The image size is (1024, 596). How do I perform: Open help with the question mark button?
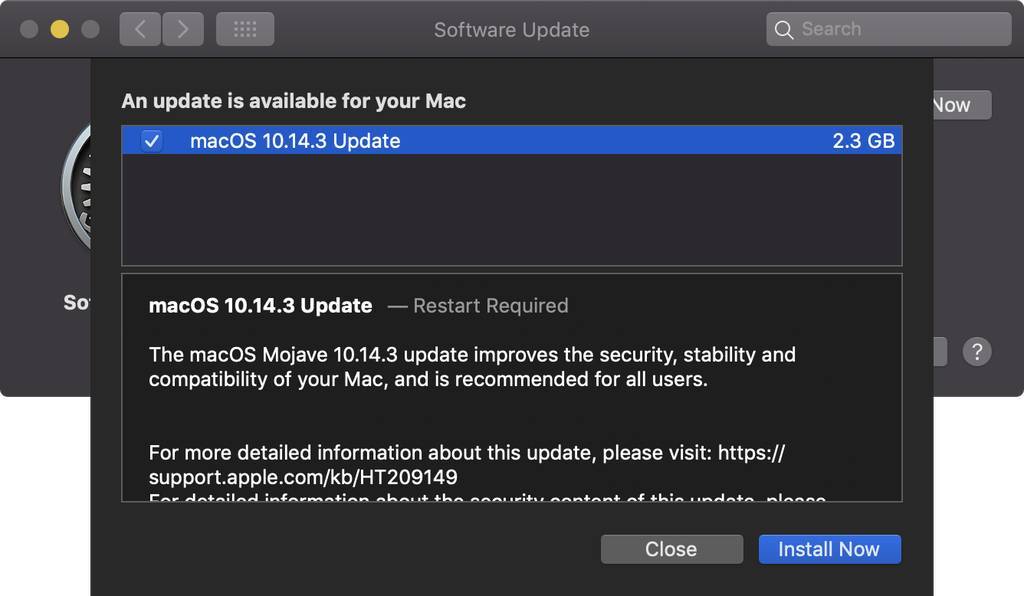(x=977, y=352)
